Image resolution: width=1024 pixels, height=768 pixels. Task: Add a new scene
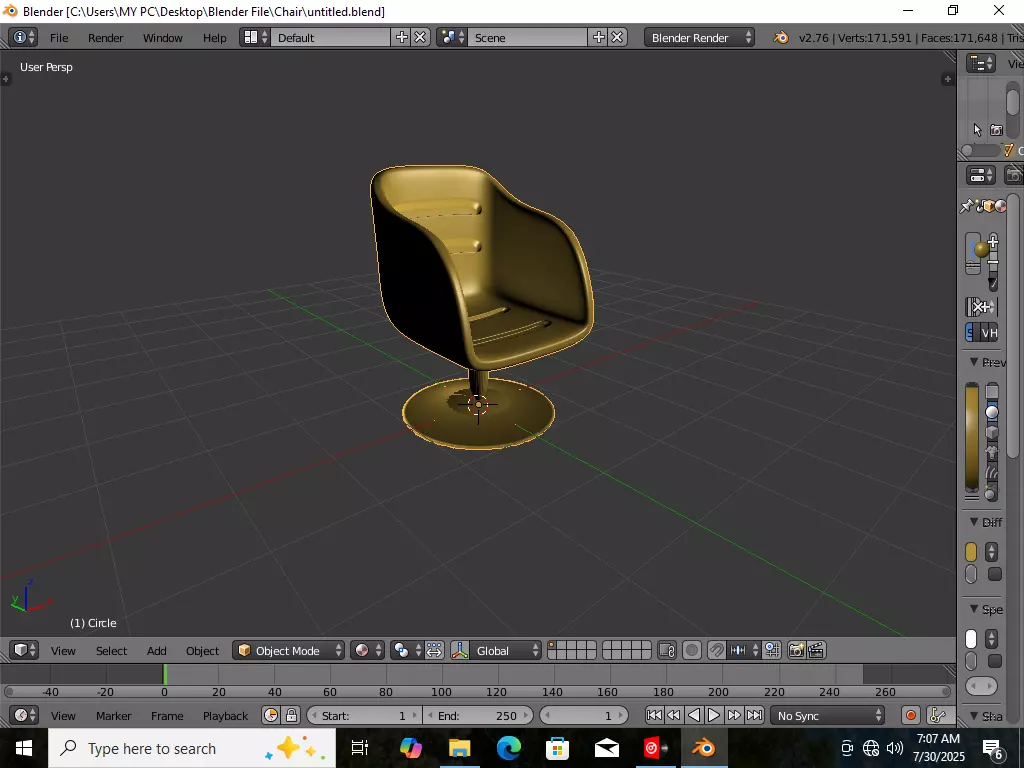tap(598, 37)
